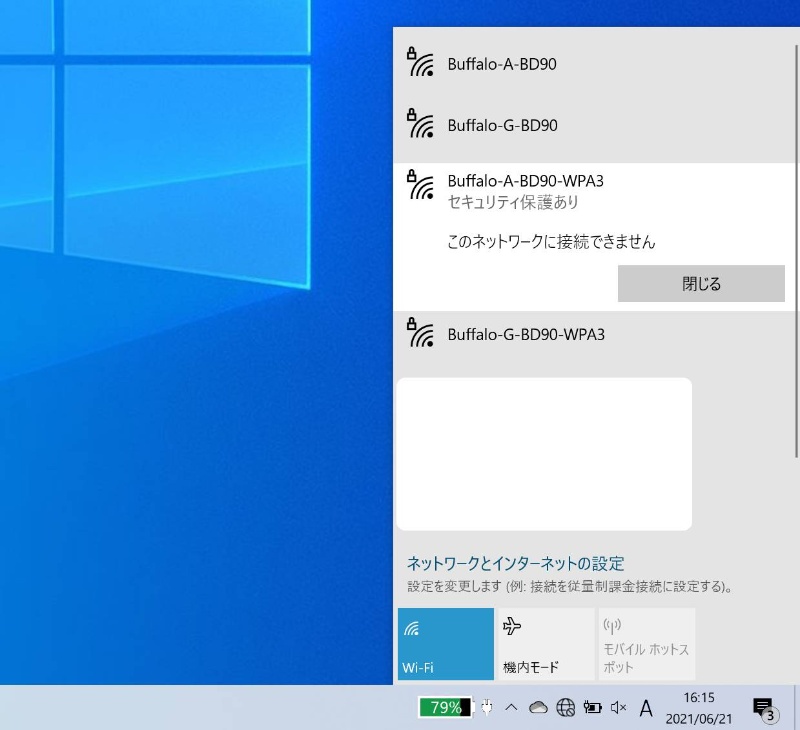Image resolution: width=800 pixels, height=730 pixels.
Task: Expand hidden tray icons with the chevron
Action: tap(509, 707)
